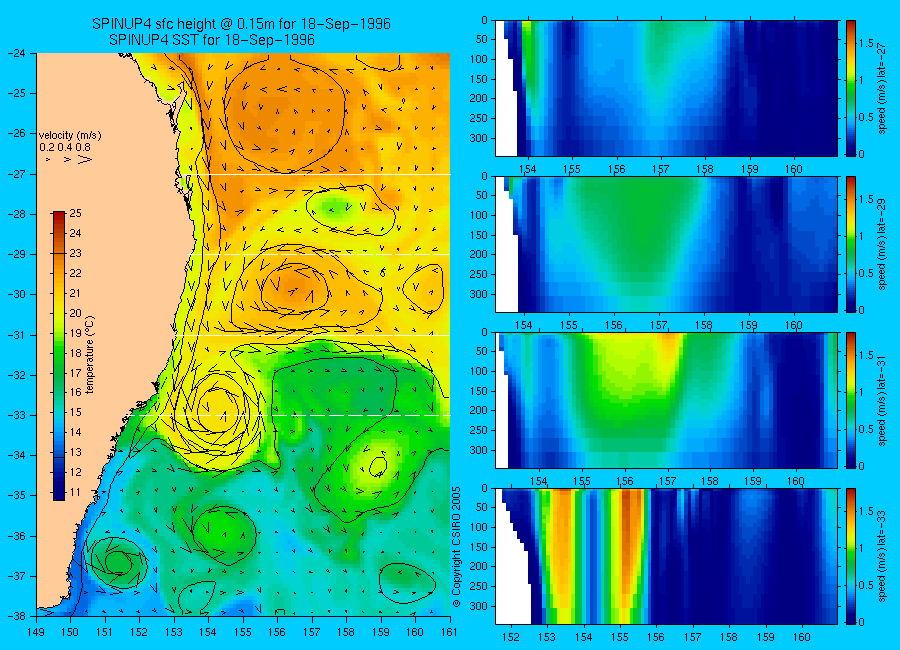Click the "11" tick on temperature scale
Viewport: 900px width, 650px height.
pos(75,492)
